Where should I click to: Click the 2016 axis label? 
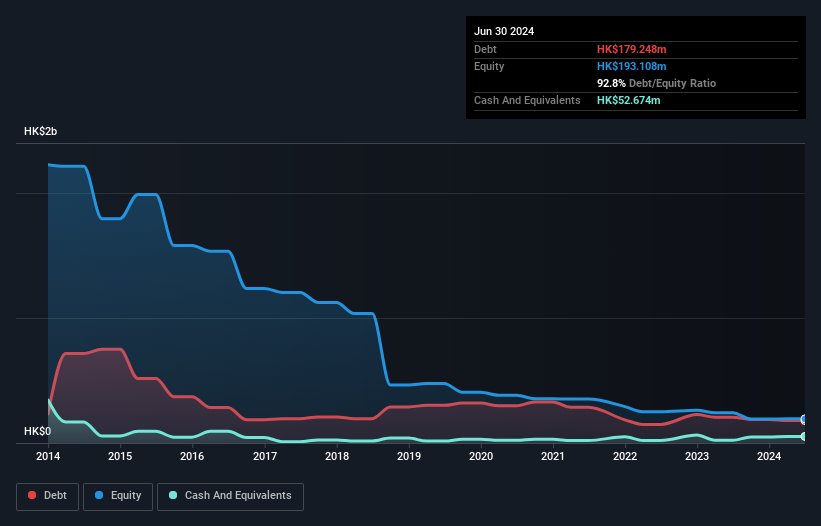click(192, 456)
